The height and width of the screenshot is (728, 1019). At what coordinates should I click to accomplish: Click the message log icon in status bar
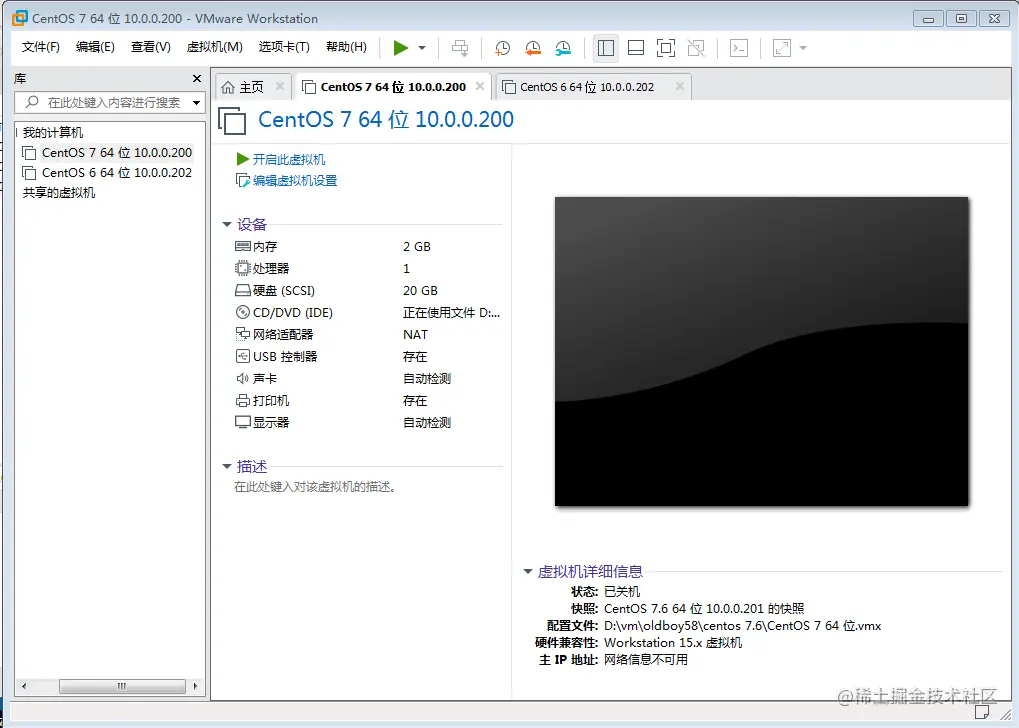[x=982, y=713]
